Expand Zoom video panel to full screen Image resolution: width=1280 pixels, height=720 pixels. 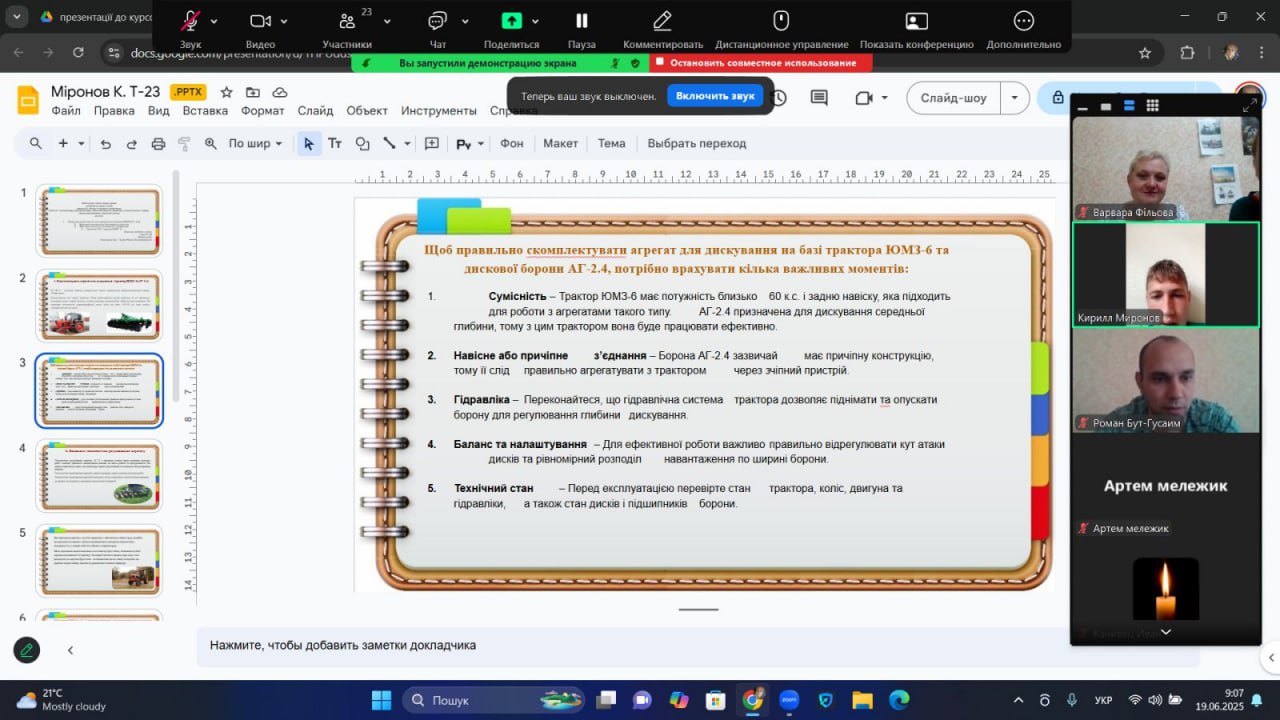point(1250,105)
